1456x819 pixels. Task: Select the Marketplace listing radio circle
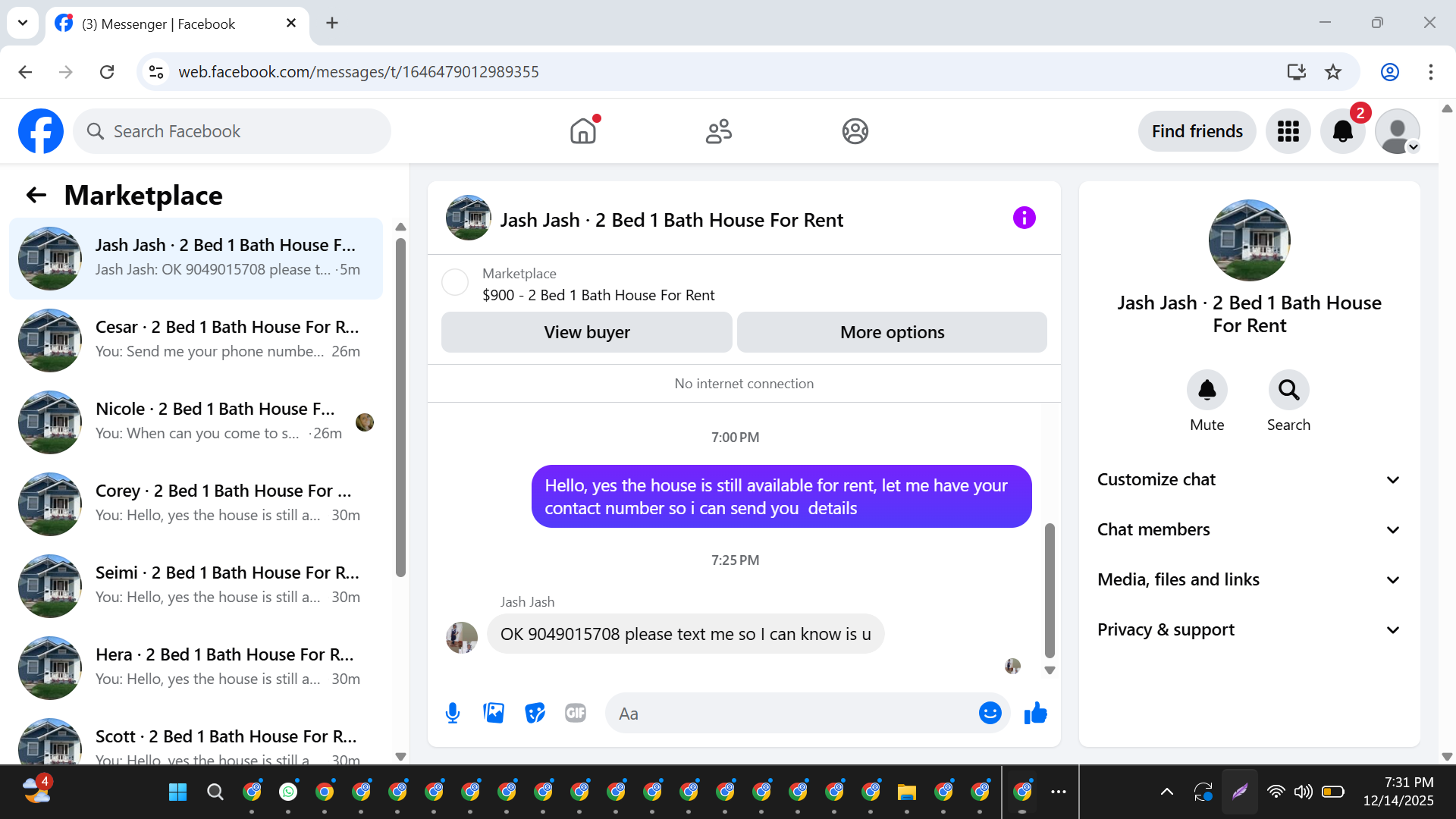coord(455,283)
